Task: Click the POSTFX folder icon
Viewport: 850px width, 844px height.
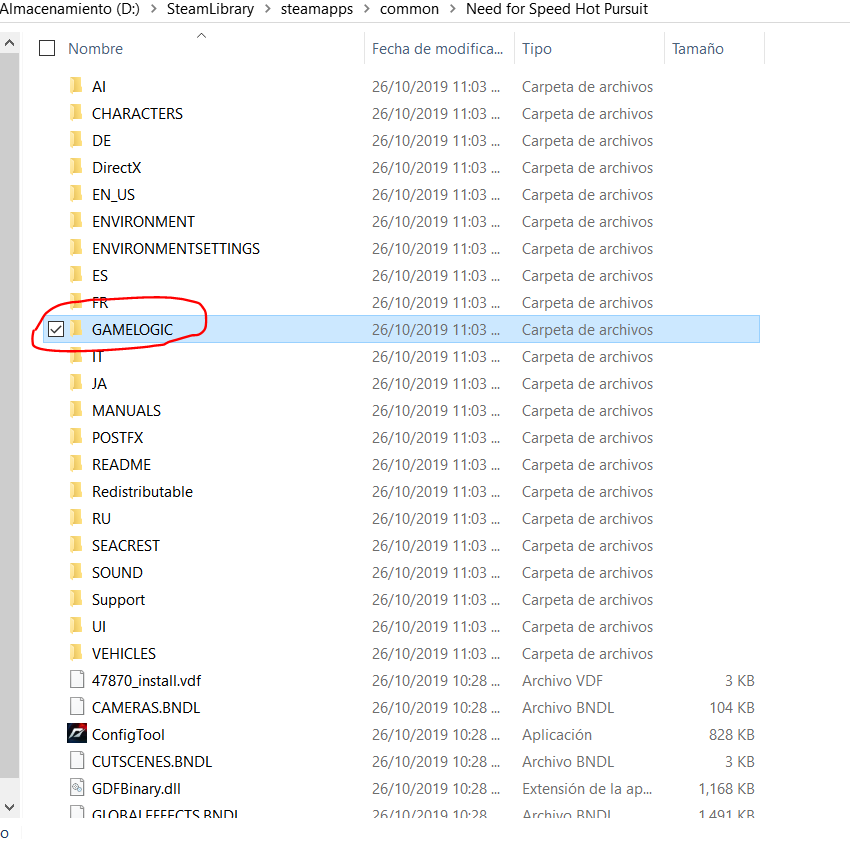Action: (76, 436)
